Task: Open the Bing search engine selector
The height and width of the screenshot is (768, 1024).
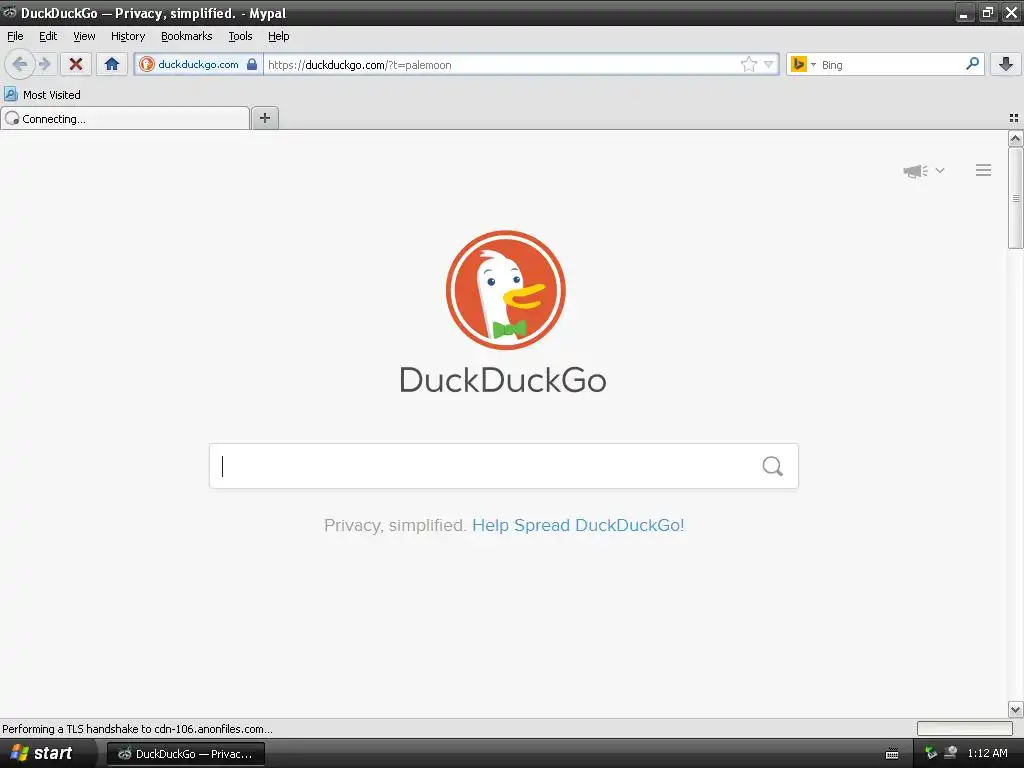Action: pos(803,64)
